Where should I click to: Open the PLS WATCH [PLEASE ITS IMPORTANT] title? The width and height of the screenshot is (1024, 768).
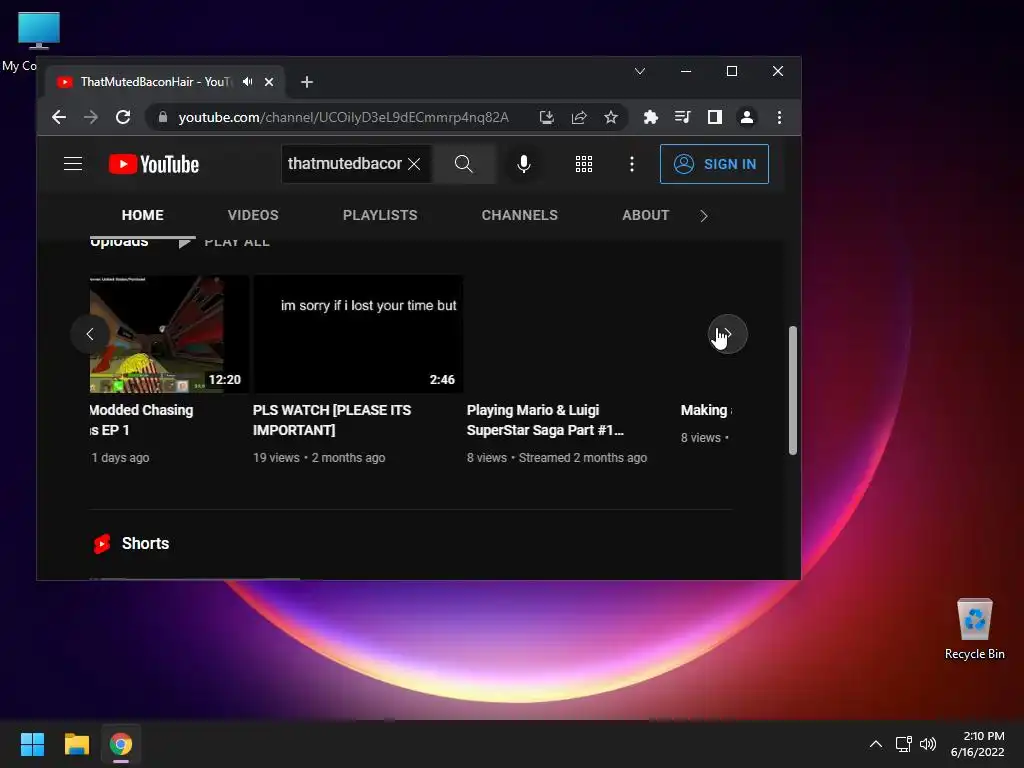[332, 420]
